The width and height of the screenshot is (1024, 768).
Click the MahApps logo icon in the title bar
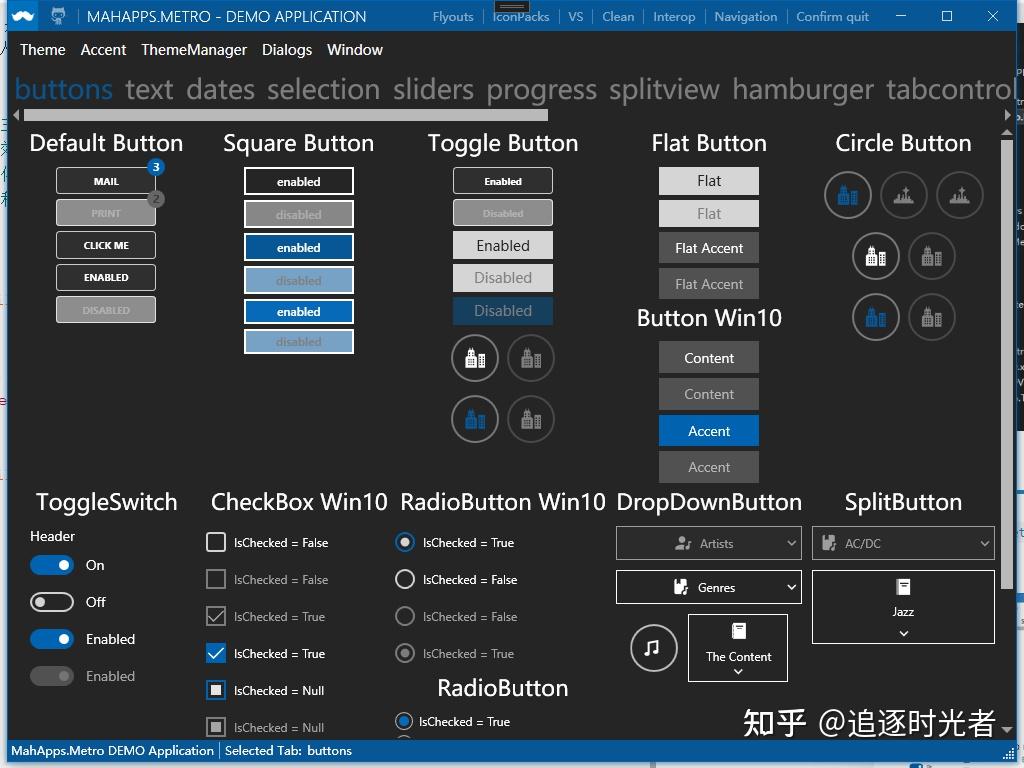pyautogui.click(x=23, y=16)
